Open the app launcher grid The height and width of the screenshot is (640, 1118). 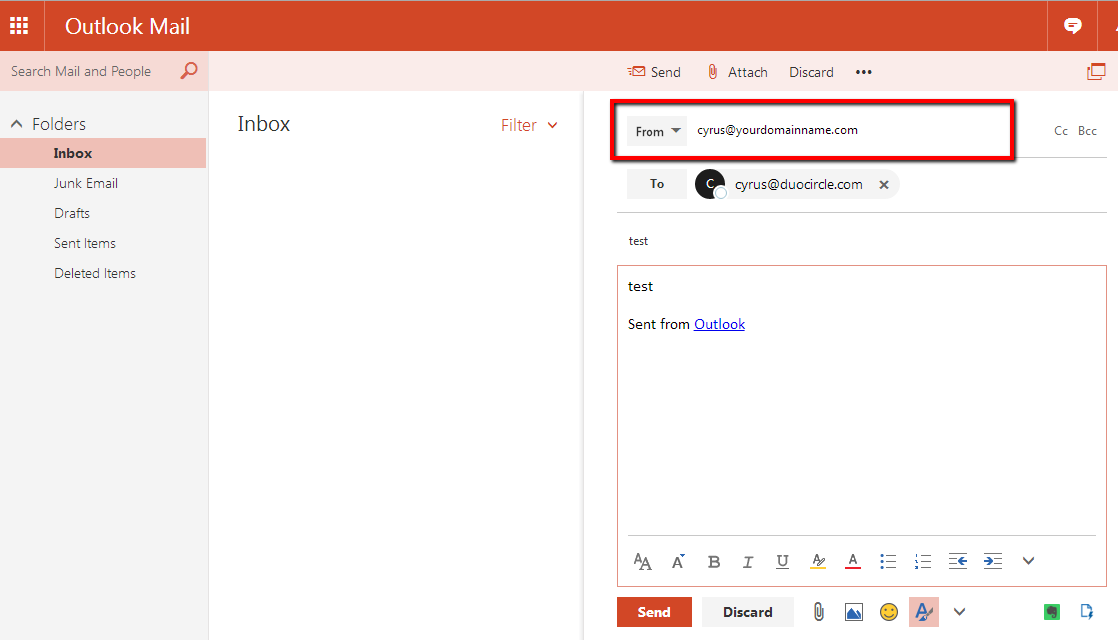19,26
